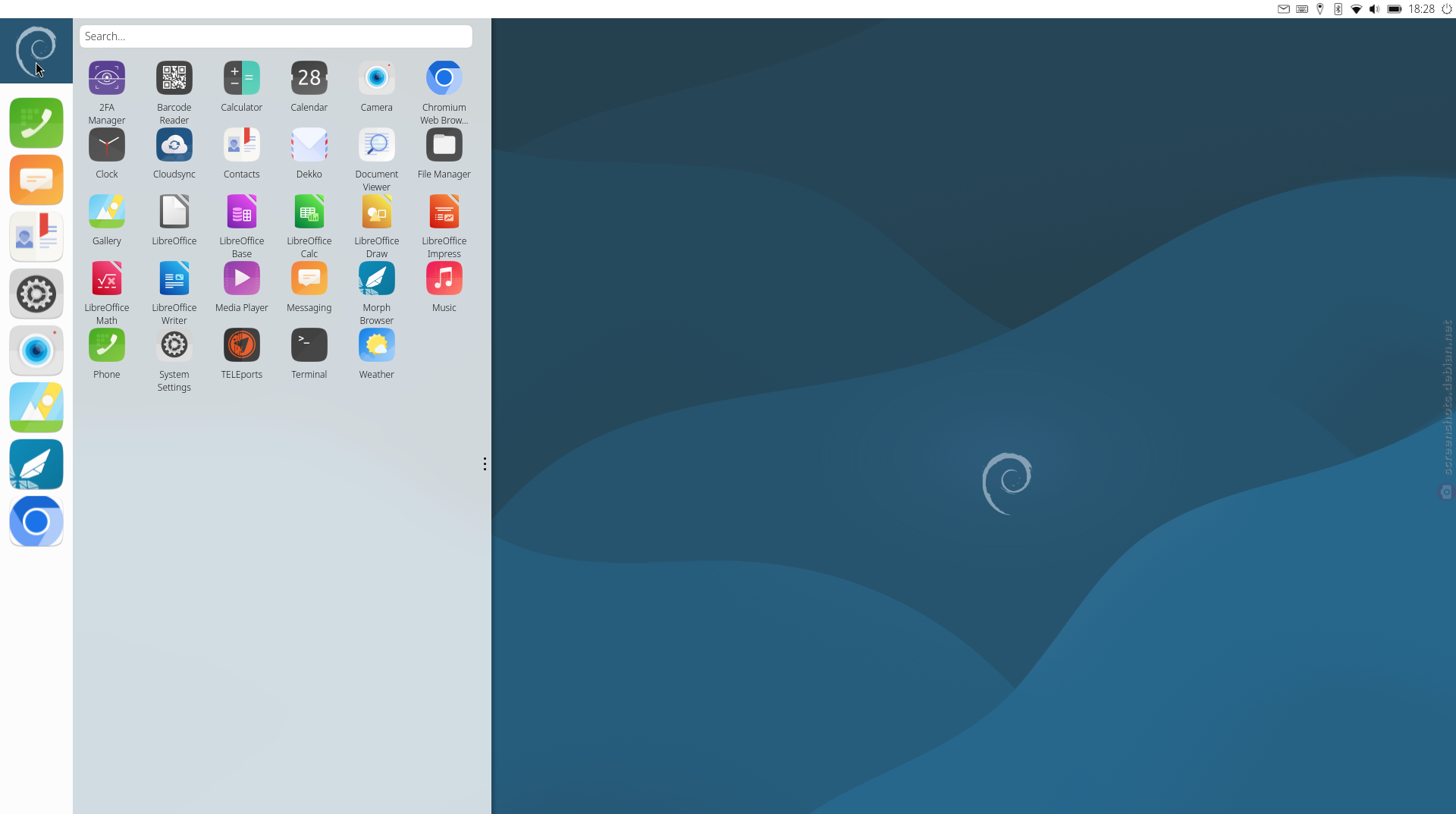This screenshot has height=814, width=1456.
Task: Click the drawer edge three-dot handle
Action: click(485, 464)
